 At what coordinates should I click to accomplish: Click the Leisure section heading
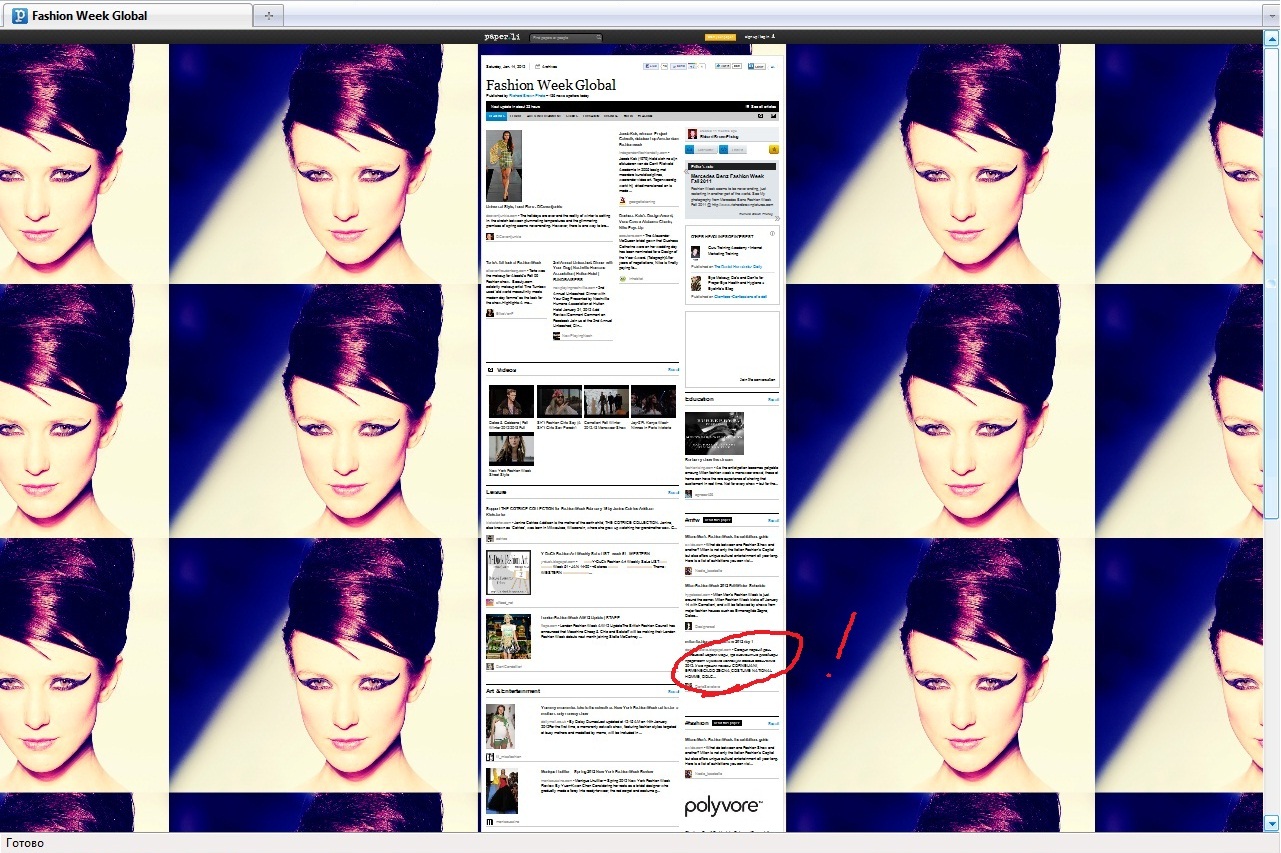coord(496,492)
